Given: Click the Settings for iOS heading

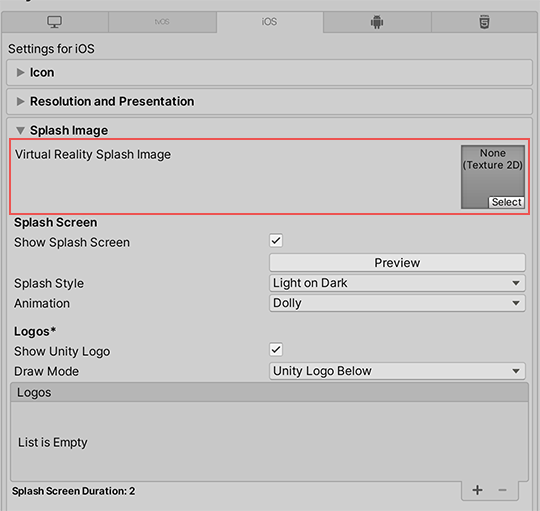Looking at the screenshot, I should tap(51, 49).
